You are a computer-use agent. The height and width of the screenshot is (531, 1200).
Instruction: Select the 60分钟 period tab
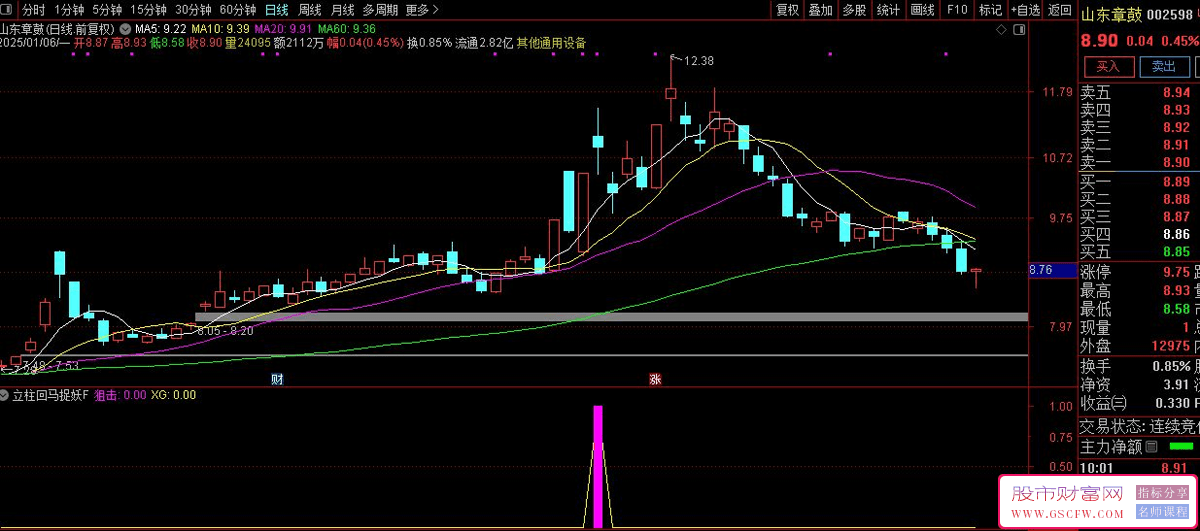click(x=236, y=10)
